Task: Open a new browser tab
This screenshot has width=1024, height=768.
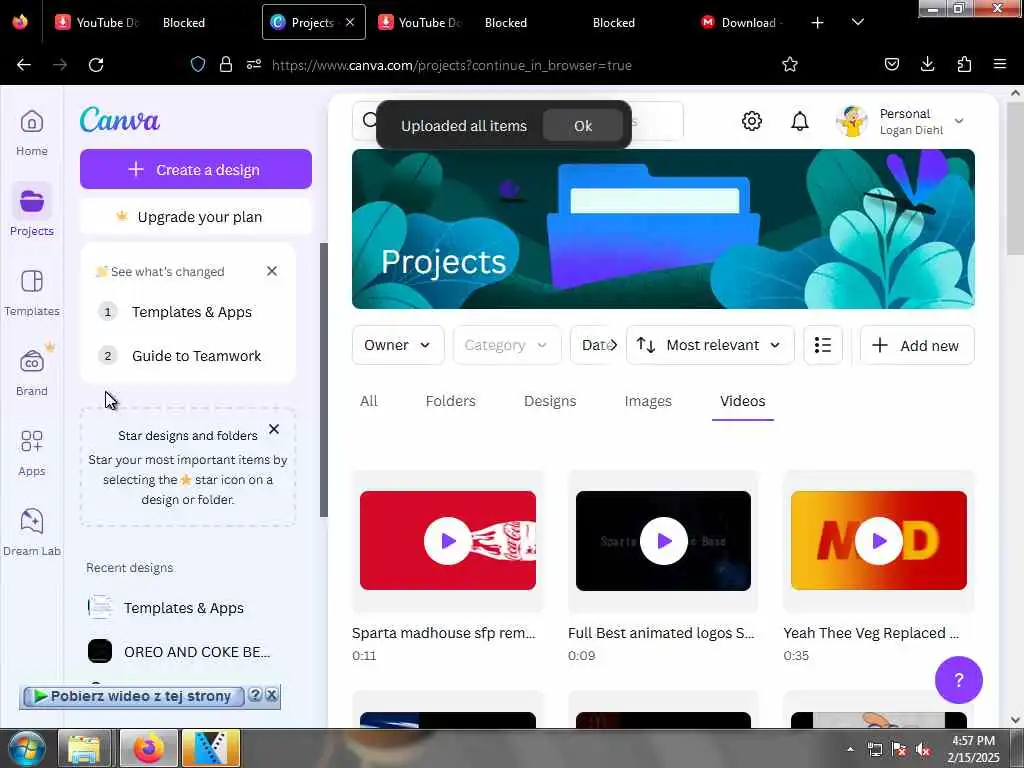Action: point(817,23)
